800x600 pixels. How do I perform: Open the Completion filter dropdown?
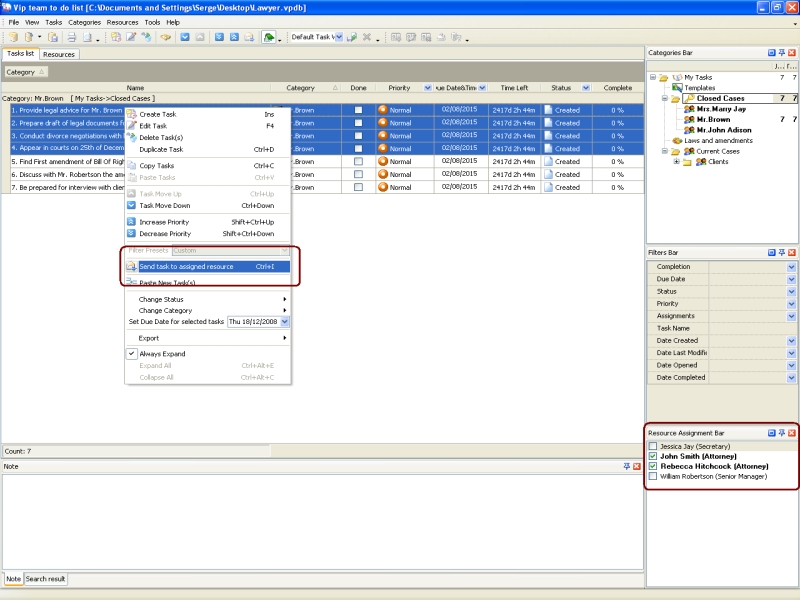[791, 267]
